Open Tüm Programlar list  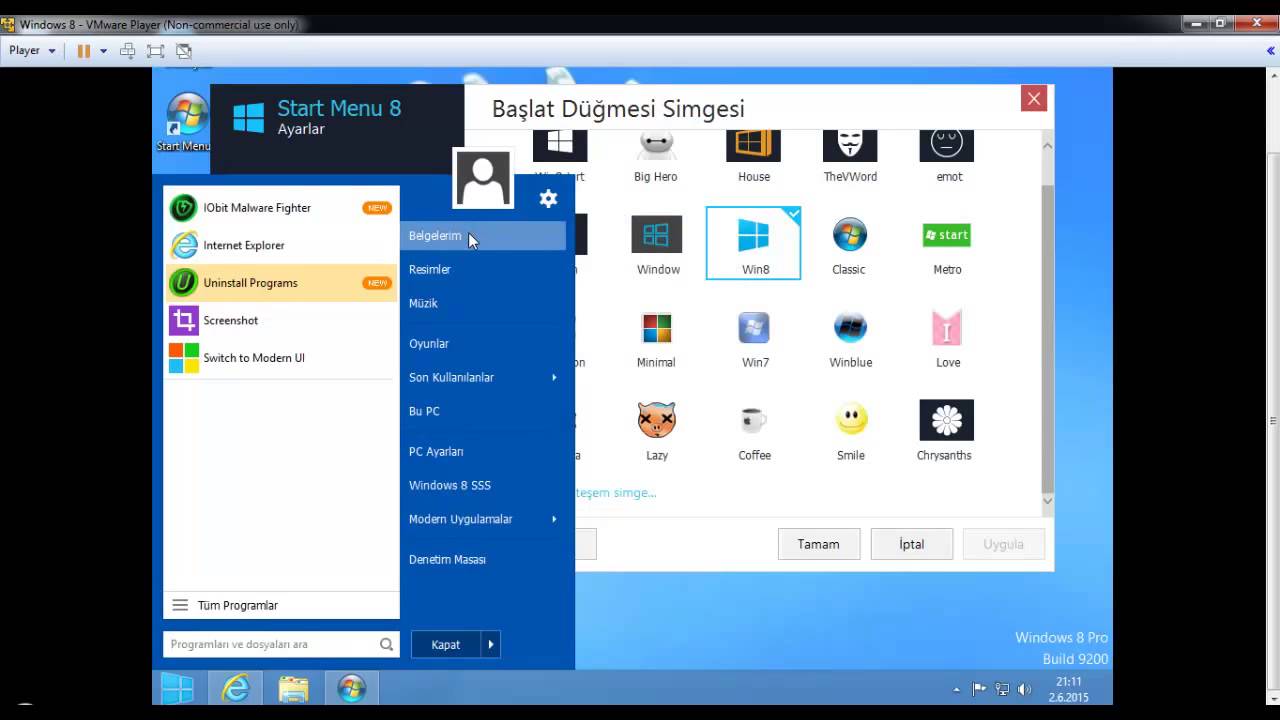coord(237,605)
